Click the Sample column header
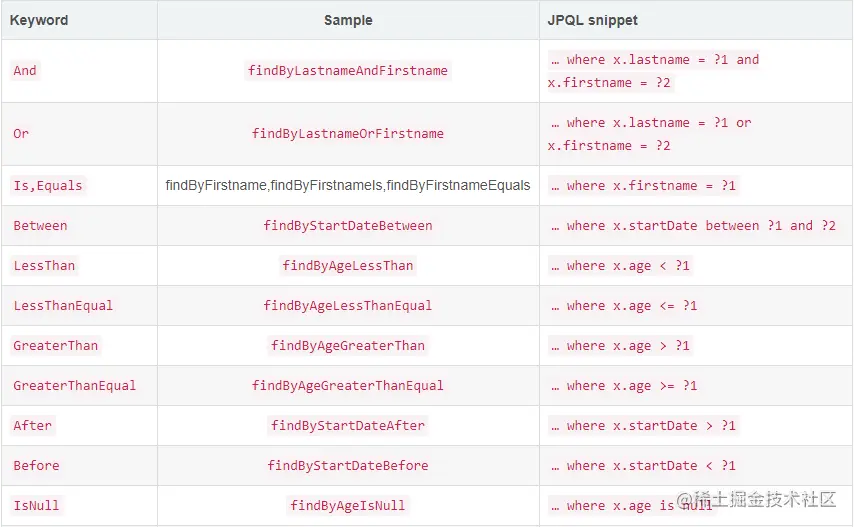This screenshot has width=854, height=527. [348, 20]
